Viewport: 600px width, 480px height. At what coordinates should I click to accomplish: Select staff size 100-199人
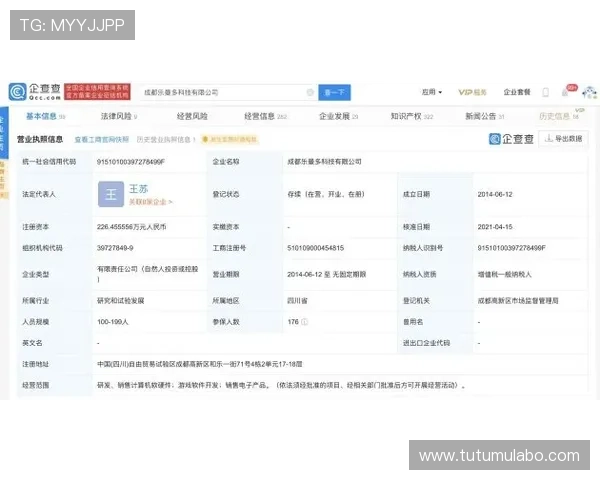112,322
